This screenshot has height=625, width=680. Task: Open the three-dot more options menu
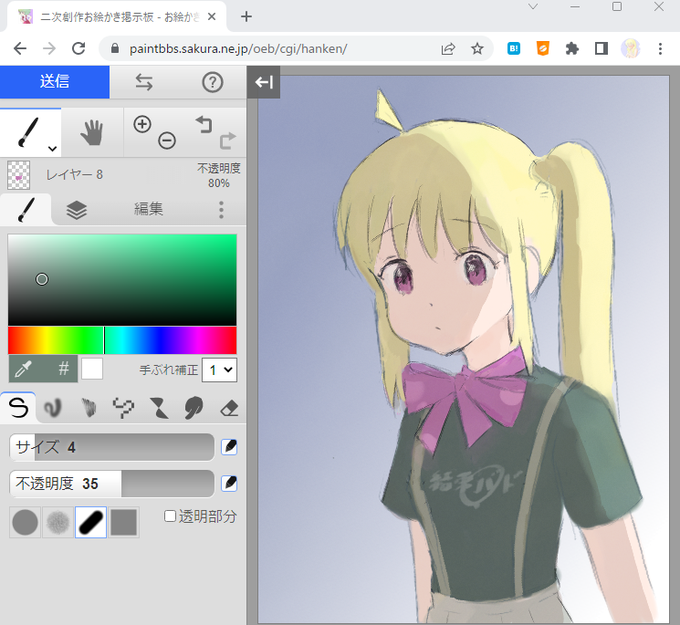(221, 209)
